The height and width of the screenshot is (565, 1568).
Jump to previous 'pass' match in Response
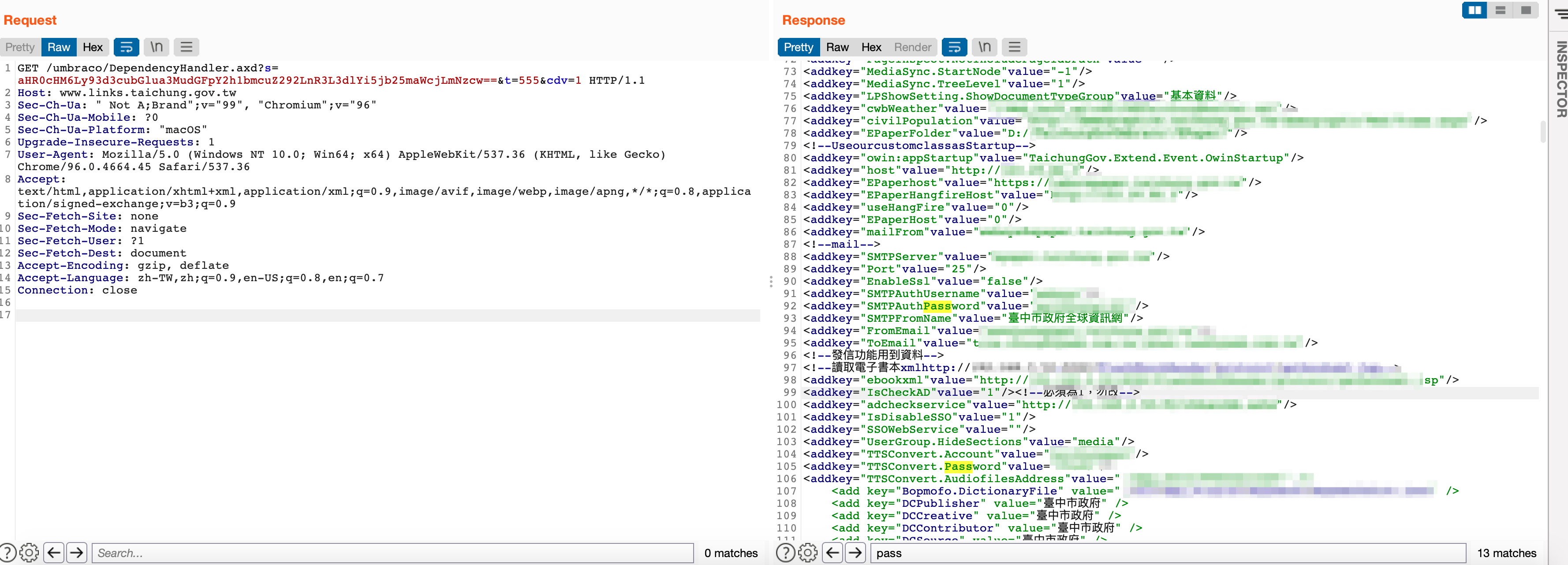833,553
